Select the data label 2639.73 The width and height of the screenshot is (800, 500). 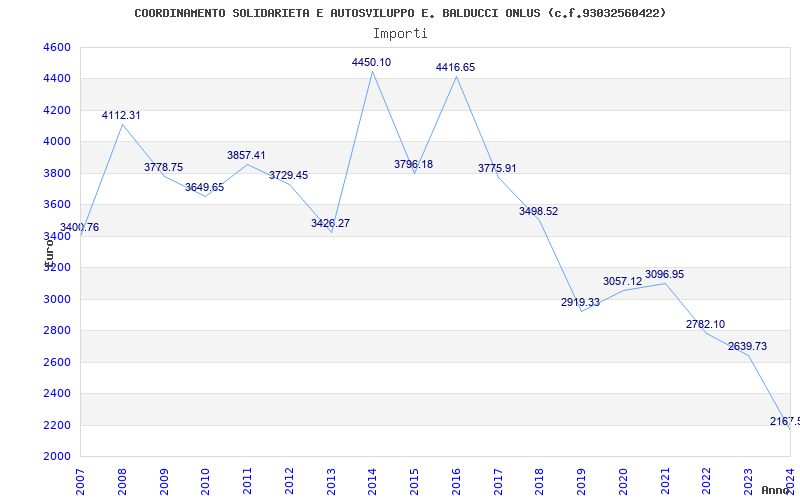coord(747,346)
